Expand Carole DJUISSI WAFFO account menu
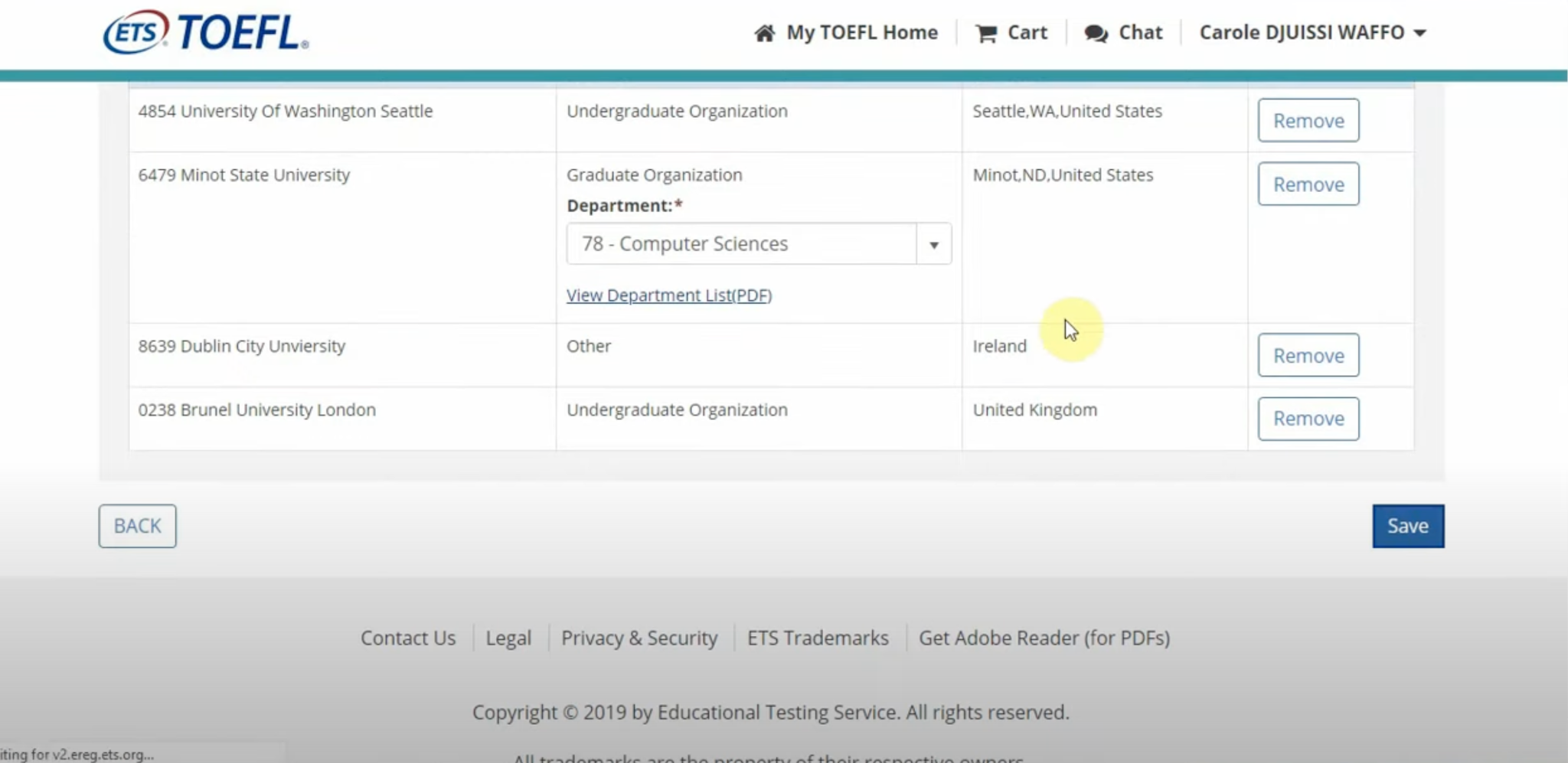1568x763 pixels. pyautogui.click(x=1312, y=33)
